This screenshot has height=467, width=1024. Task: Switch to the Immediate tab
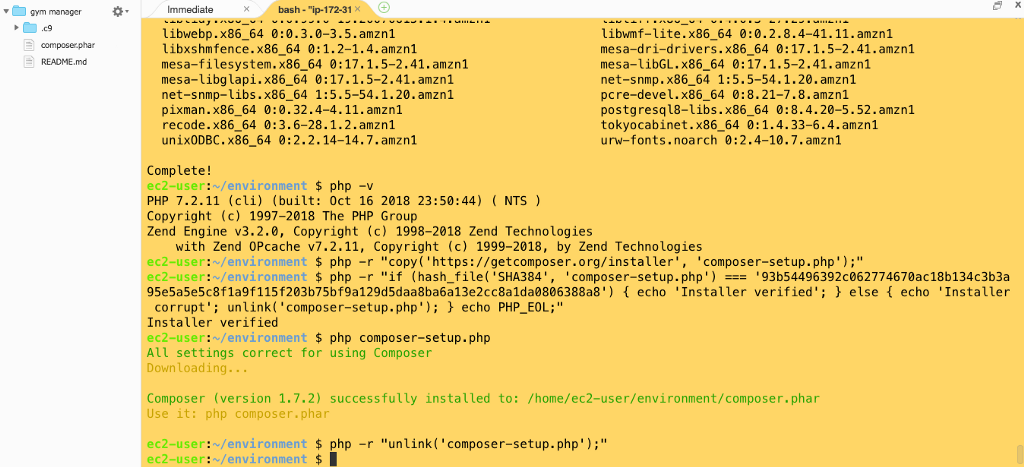[190, 9]
